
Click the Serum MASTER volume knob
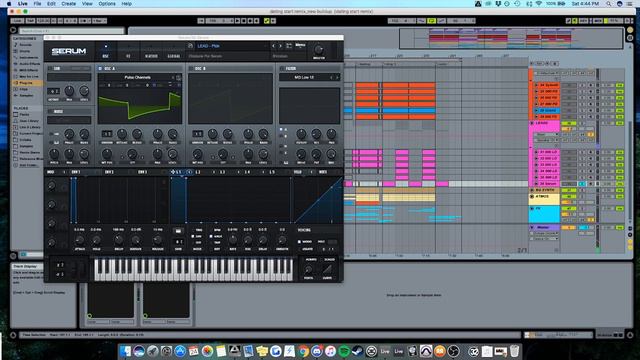pyautogui.click(x=319, y=50)
